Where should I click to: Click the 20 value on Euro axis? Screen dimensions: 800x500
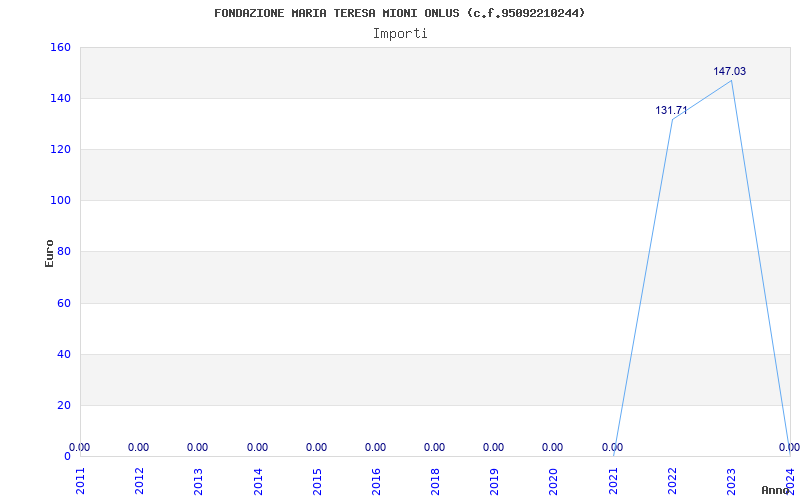coord(63,406)
